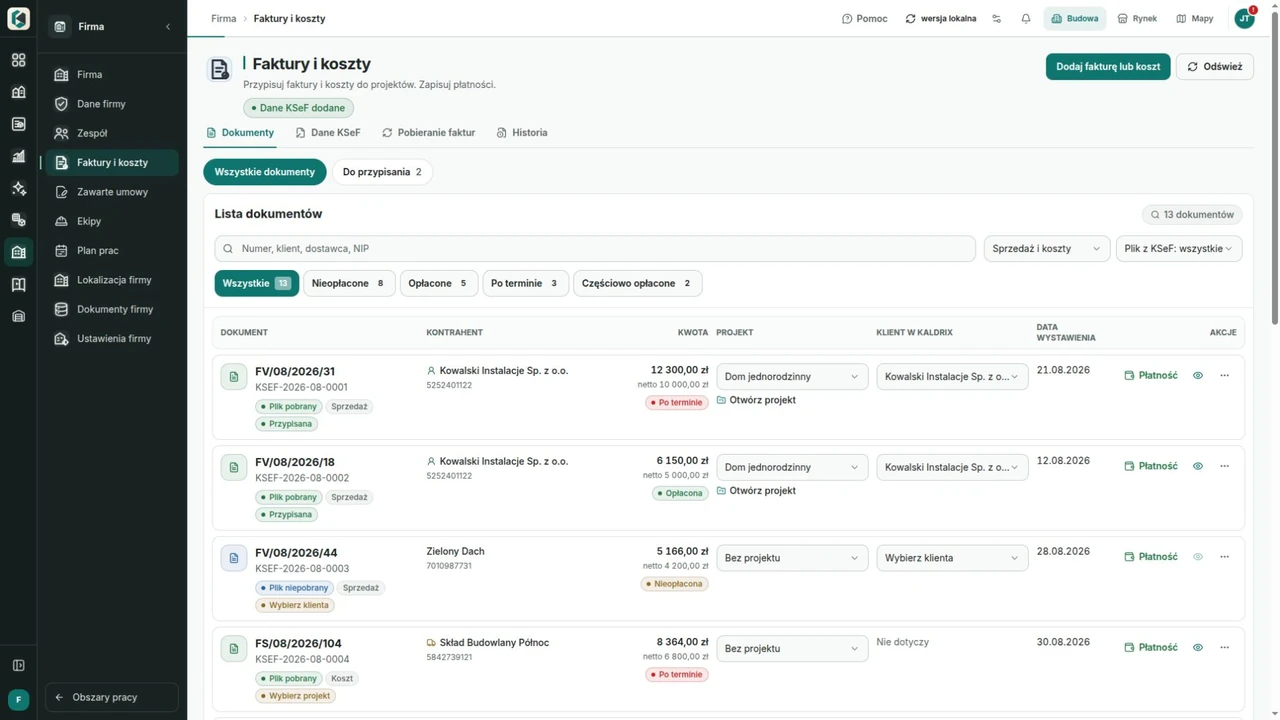Toggle eye icon for FV/08/2026/31
Screen dimensions: 1280x720
[1198, 376]
